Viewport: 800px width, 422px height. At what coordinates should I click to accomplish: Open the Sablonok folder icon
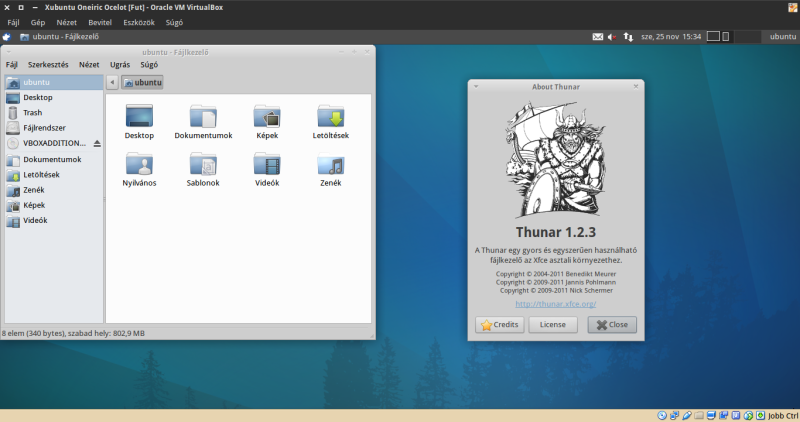point(203,164)
